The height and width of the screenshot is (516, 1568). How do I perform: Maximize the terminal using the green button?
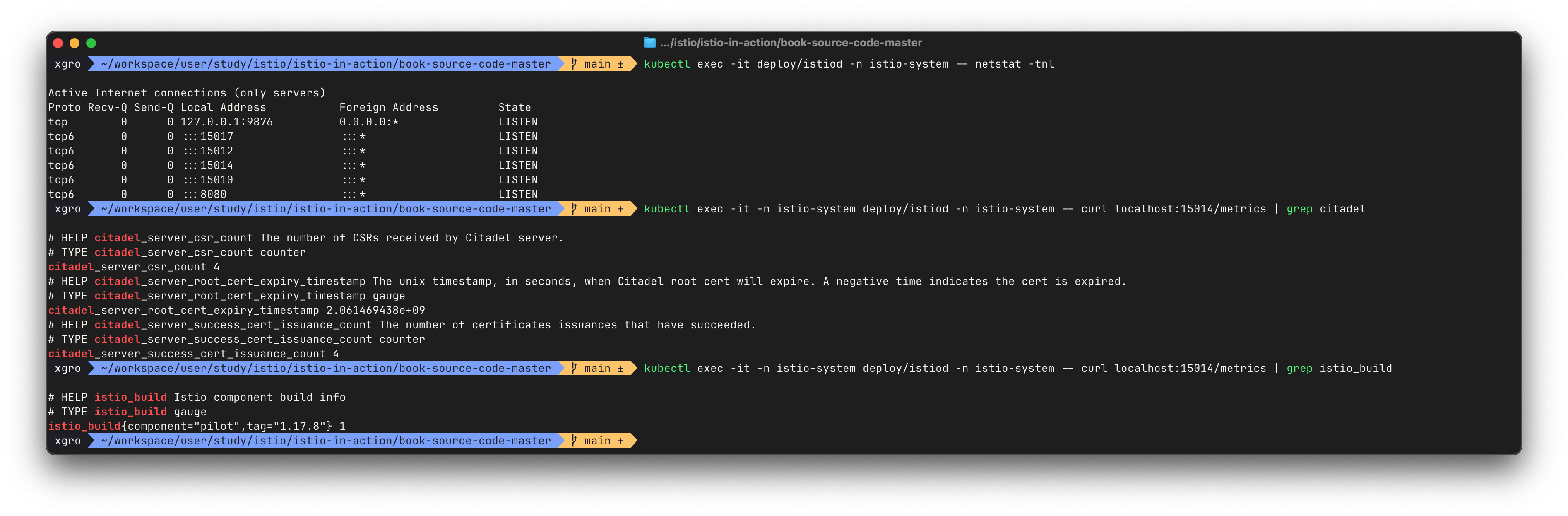coord(91,43)
